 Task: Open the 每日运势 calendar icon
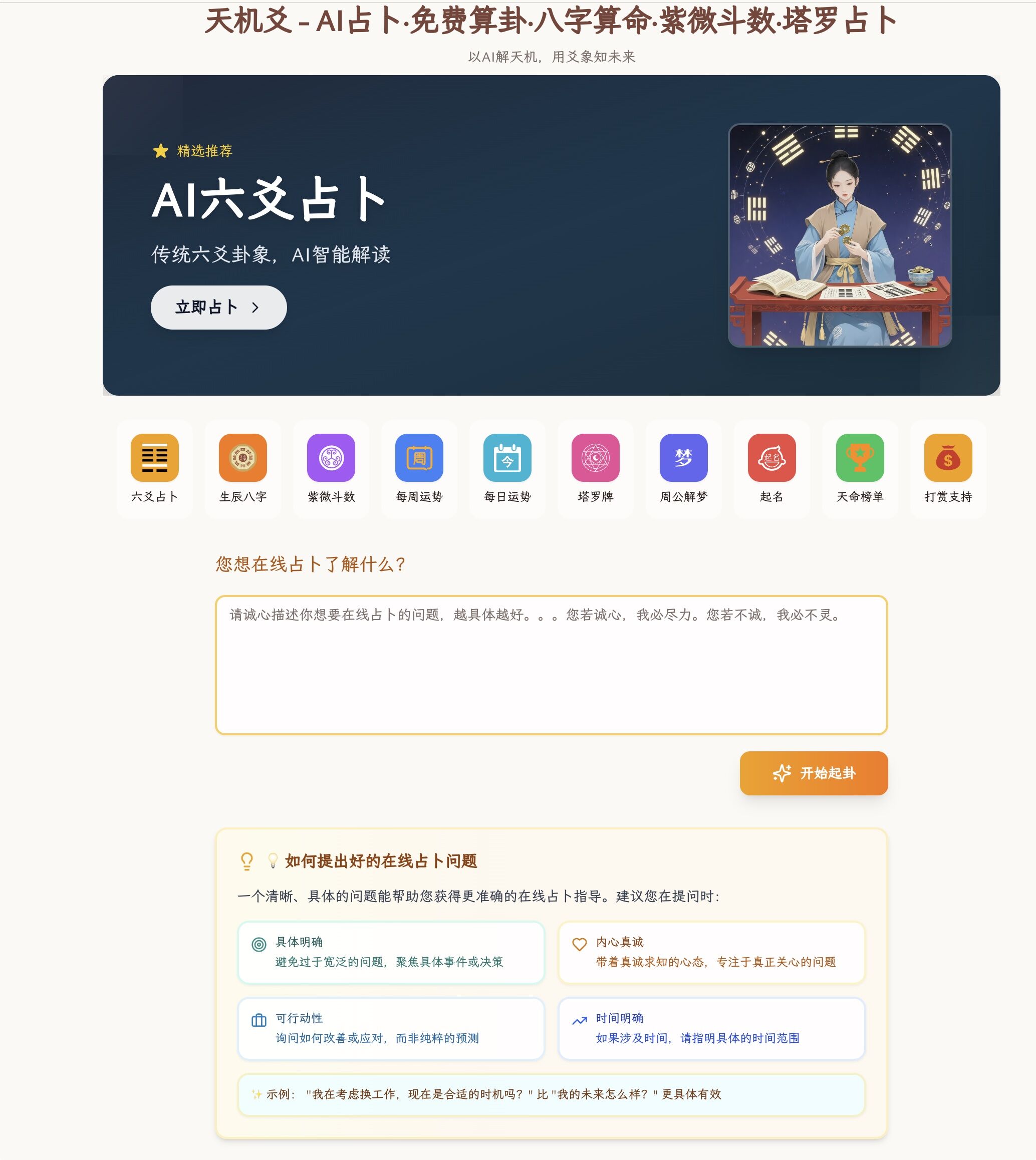tap(507, 458)
